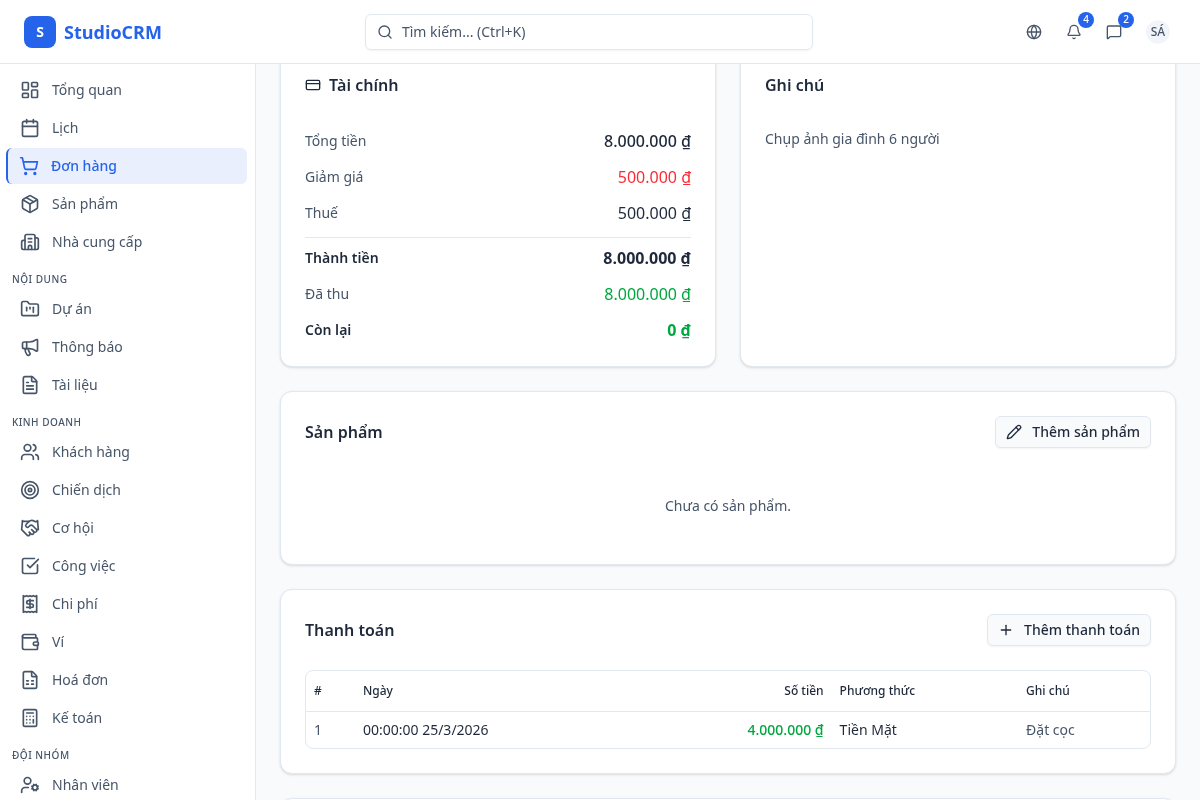Open Khách hàng menu item

[x=91, y=452]
